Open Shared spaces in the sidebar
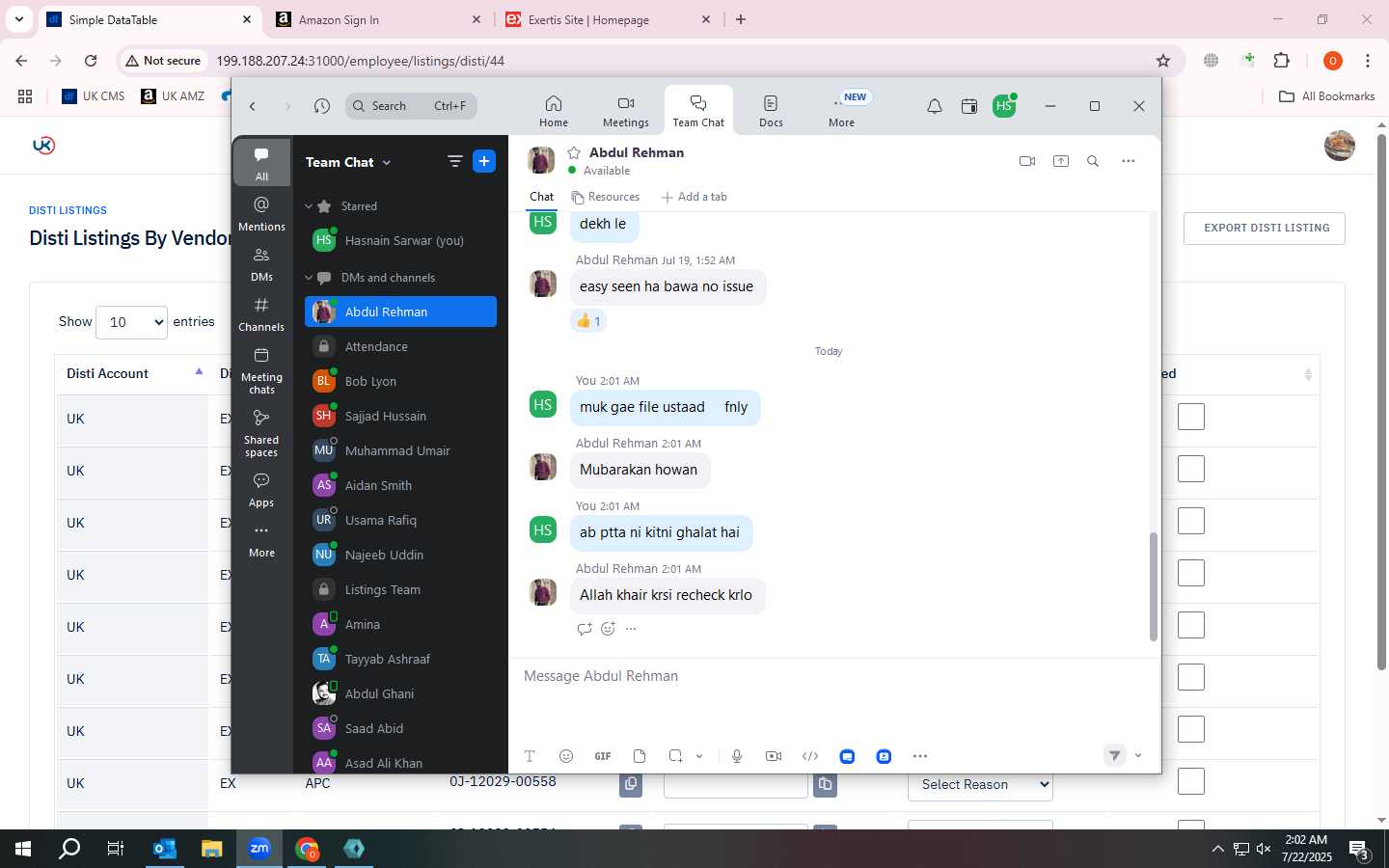1389x868 pixels. [261, 433]
